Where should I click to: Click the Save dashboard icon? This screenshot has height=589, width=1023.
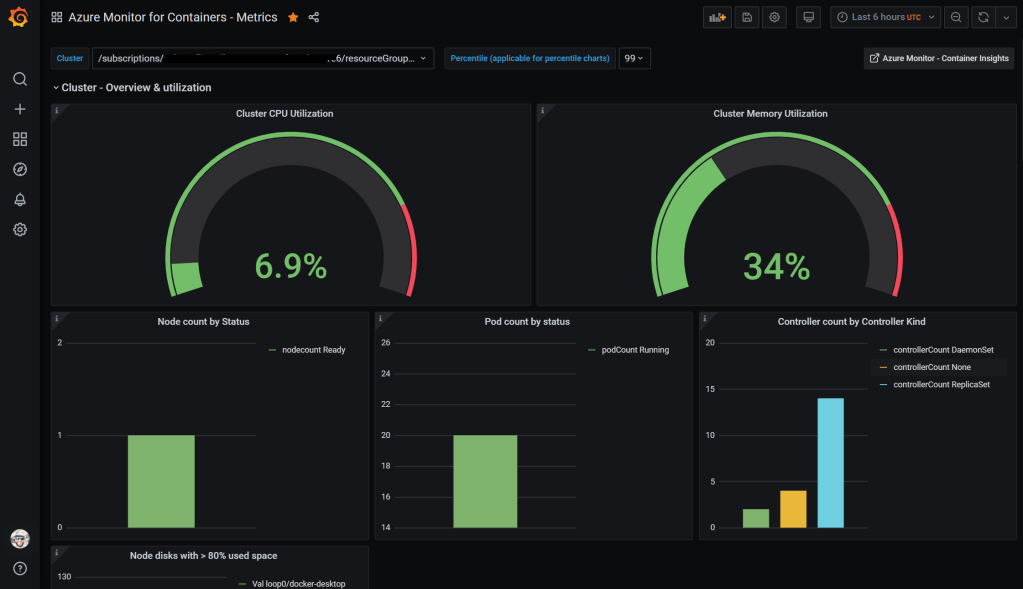coord(746,17)
